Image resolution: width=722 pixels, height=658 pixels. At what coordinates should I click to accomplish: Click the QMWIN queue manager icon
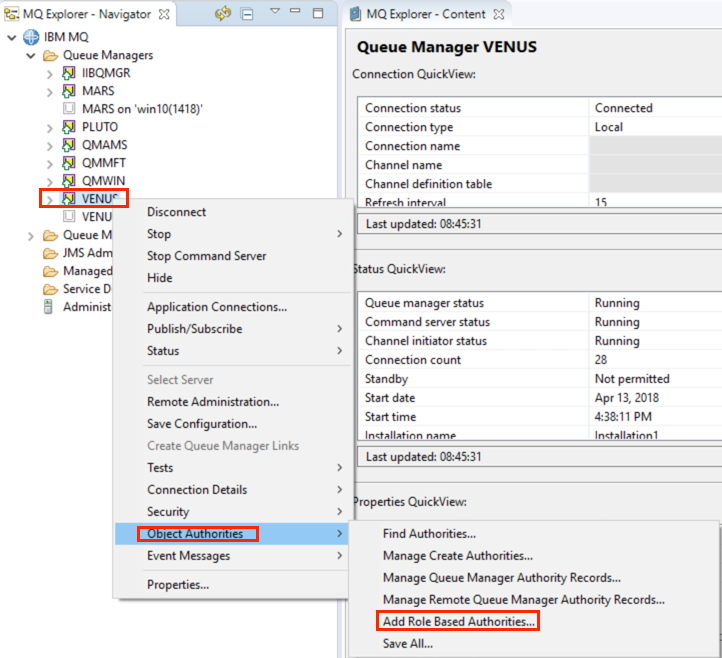pyautogui.click(x=69, y=181)
